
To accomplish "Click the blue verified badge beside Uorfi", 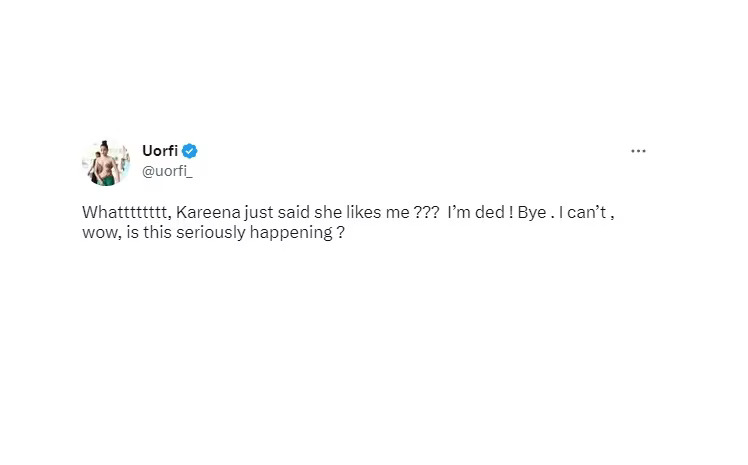I will click(x=190, y=151).
